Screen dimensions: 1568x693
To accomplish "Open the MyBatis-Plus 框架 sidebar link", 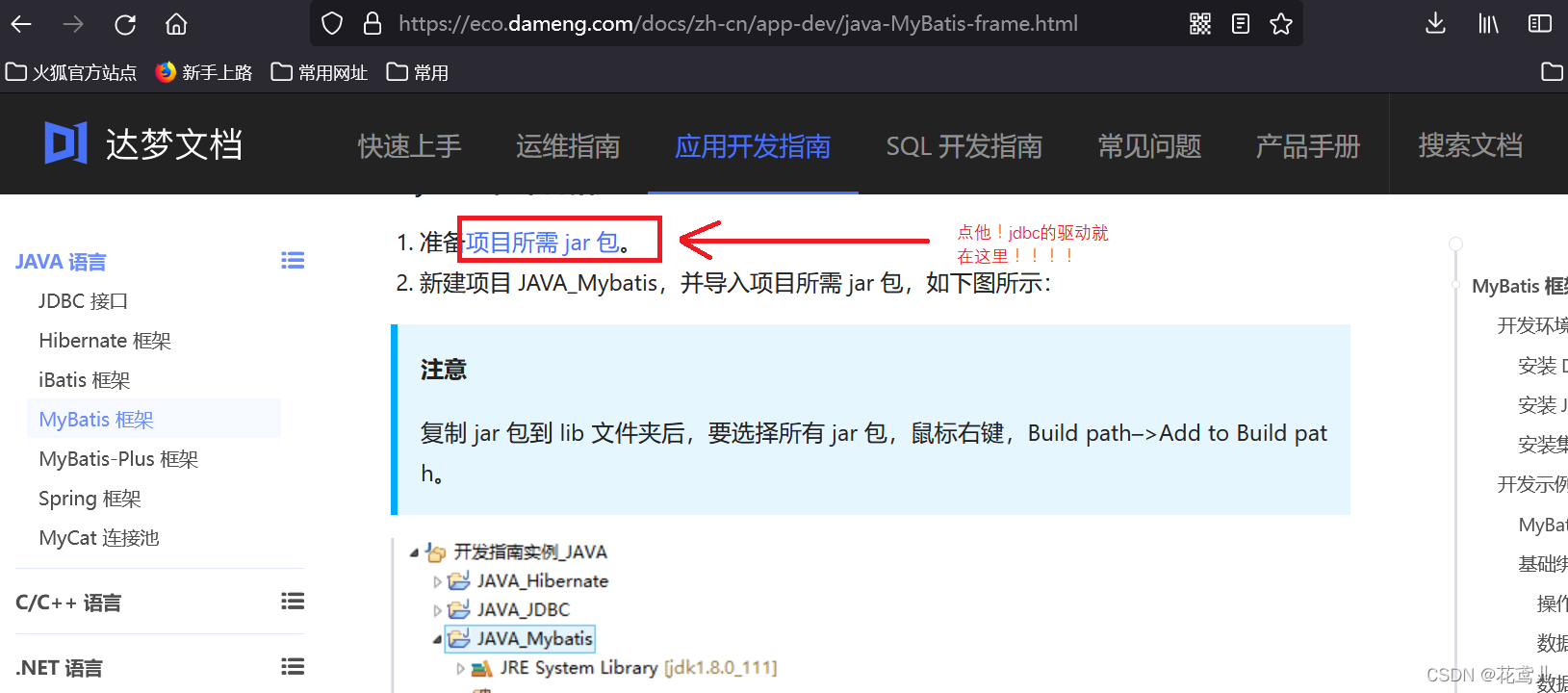I will coord(118,459).
